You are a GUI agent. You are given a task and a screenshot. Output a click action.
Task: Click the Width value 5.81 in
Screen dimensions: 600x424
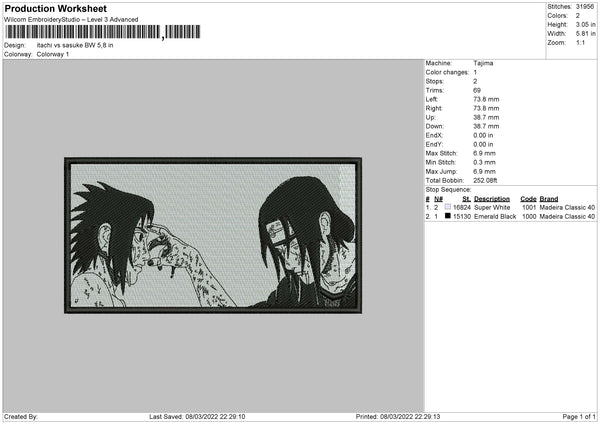(585, 34)
